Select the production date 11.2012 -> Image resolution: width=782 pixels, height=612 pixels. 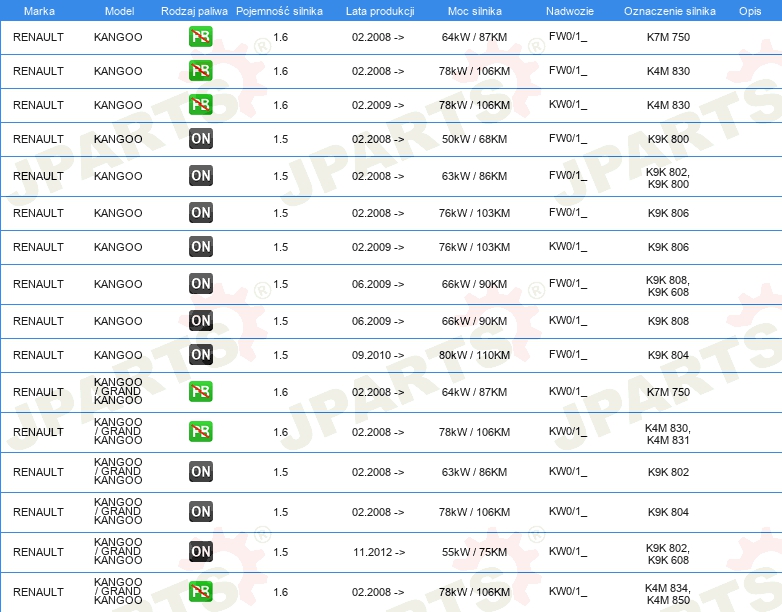pyautogui.click(x=379, y=552)
